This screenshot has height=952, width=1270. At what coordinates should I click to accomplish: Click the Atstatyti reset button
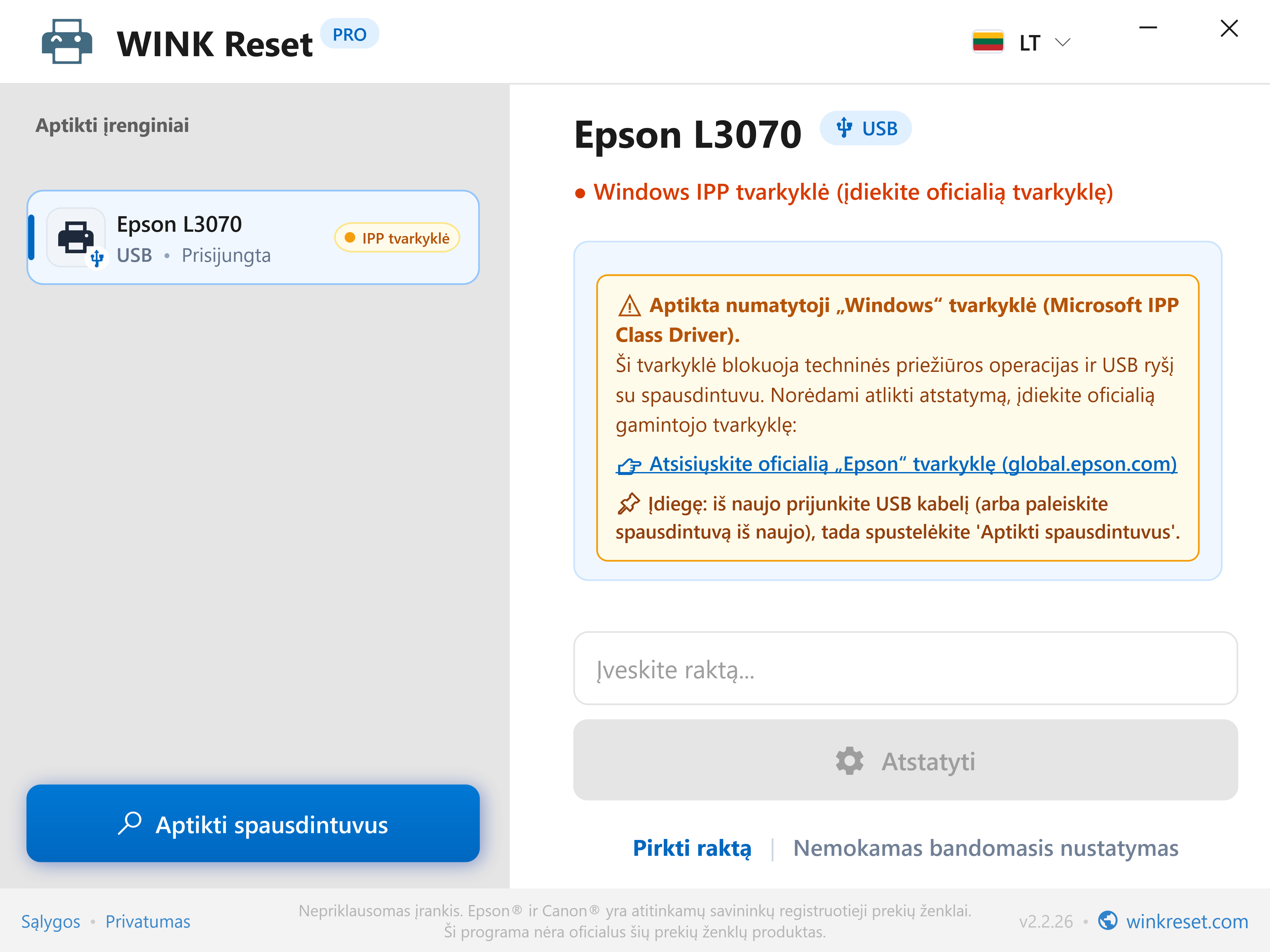point(906,760)
